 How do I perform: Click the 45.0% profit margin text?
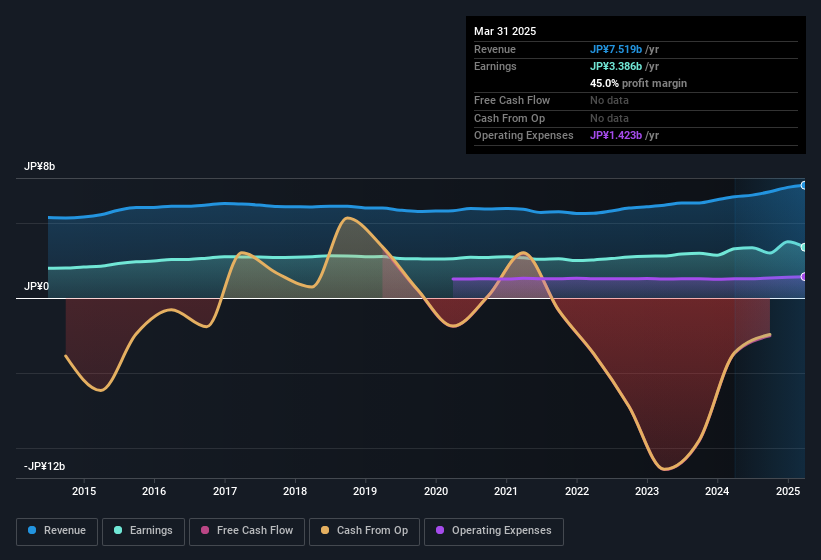tap(638, 83)
